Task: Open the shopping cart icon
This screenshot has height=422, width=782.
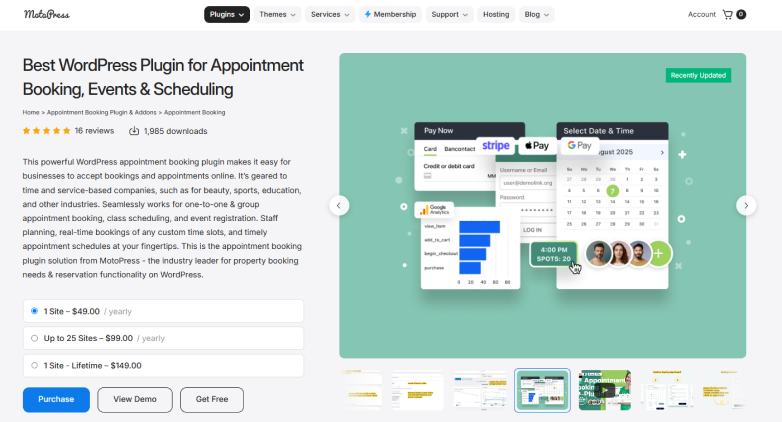Action: pos(728,14)
